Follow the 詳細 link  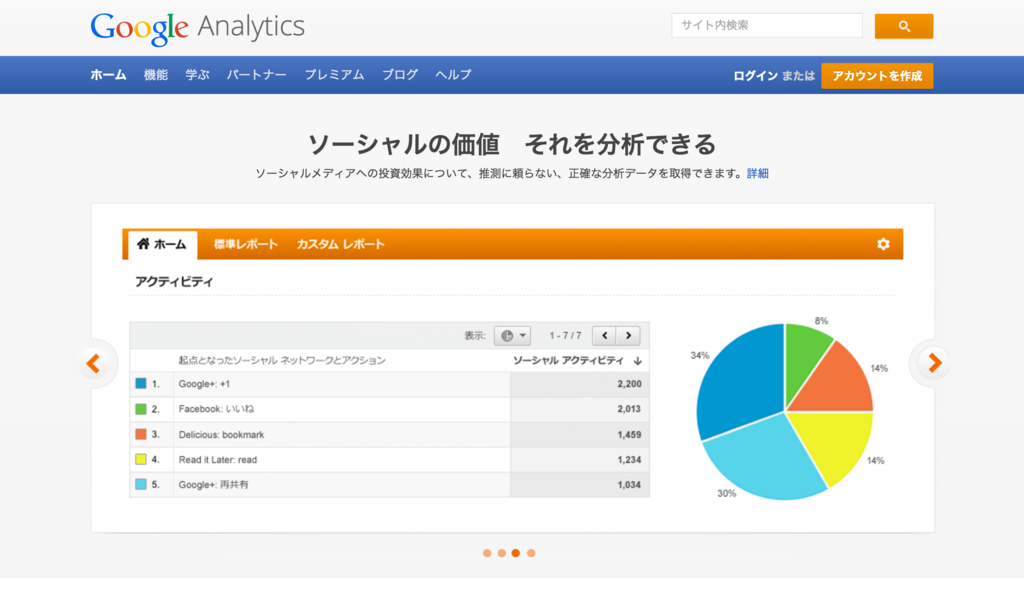tap(758, 173)
